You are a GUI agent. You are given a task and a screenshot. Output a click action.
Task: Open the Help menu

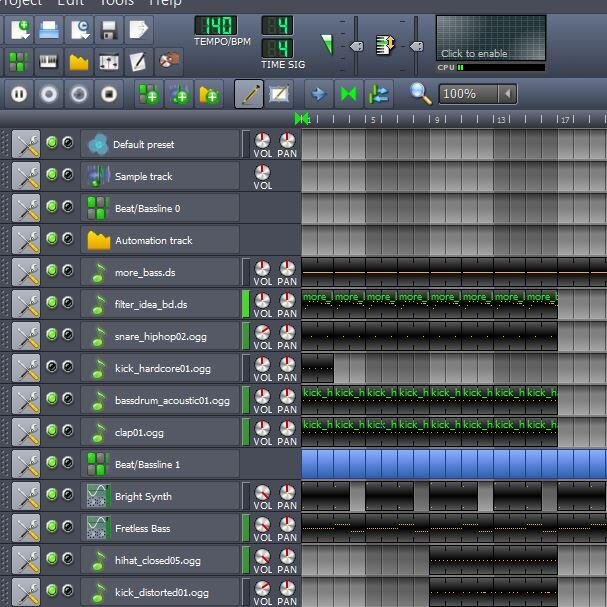(x=165, y=3)
